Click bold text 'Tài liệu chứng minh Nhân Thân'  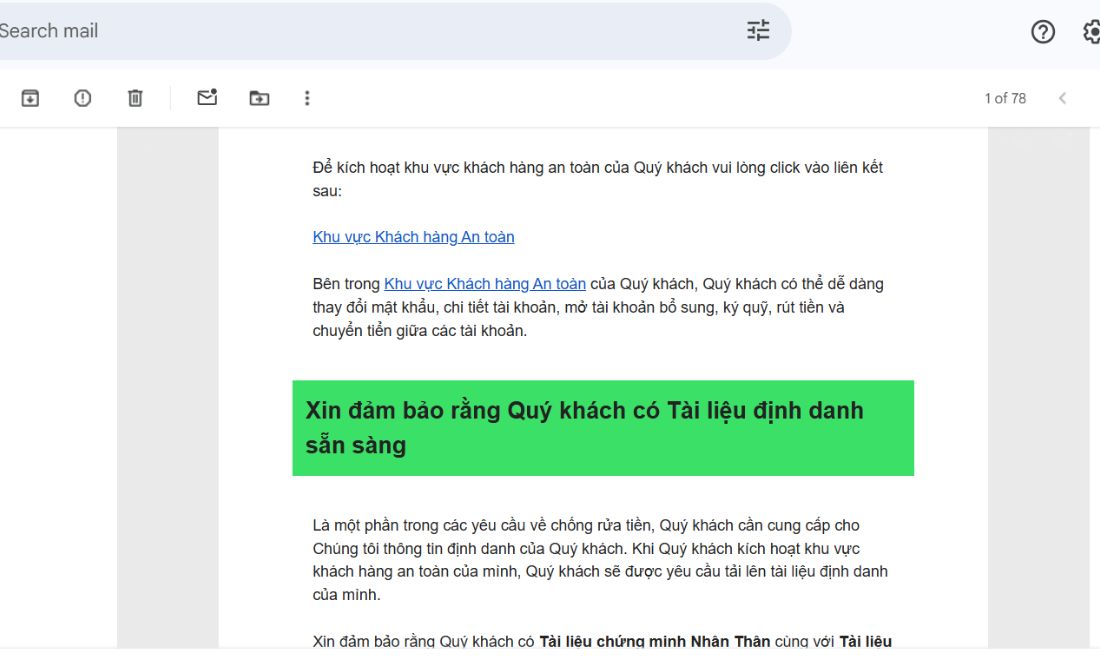[655, 641]
